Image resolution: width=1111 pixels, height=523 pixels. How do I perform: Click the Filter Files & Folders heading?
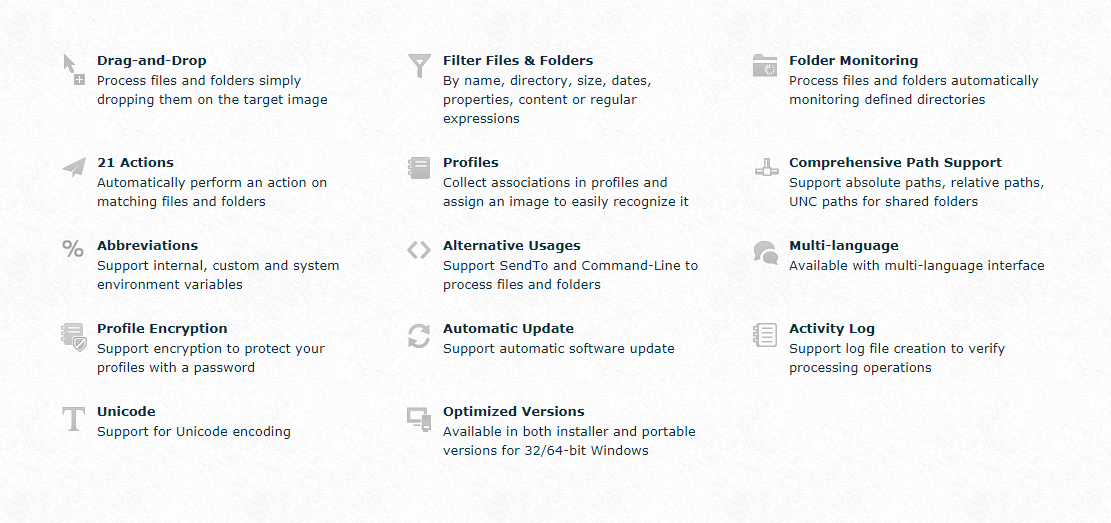tap(518, 61)
